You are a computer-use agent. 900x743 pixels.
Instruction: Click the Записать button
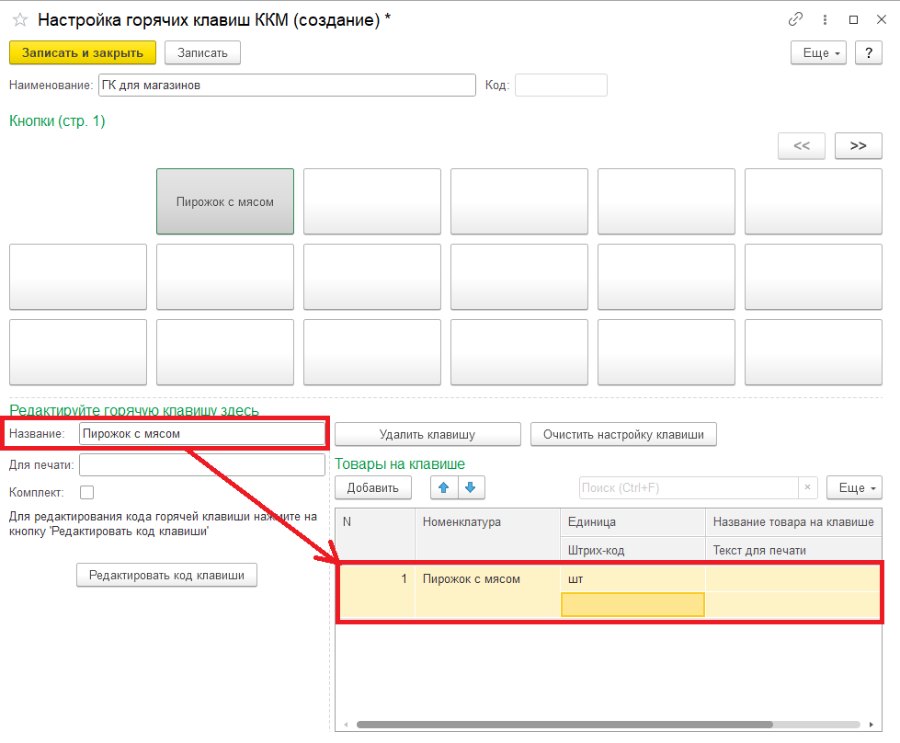pos(203,53)
